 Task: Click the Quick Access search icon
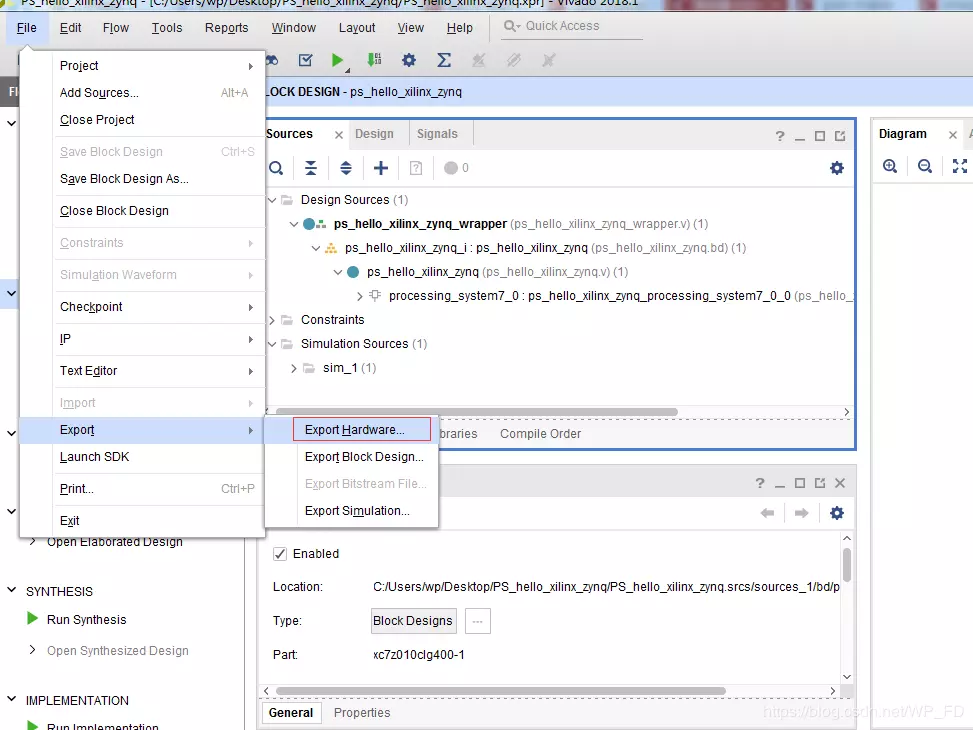(511, 26)
